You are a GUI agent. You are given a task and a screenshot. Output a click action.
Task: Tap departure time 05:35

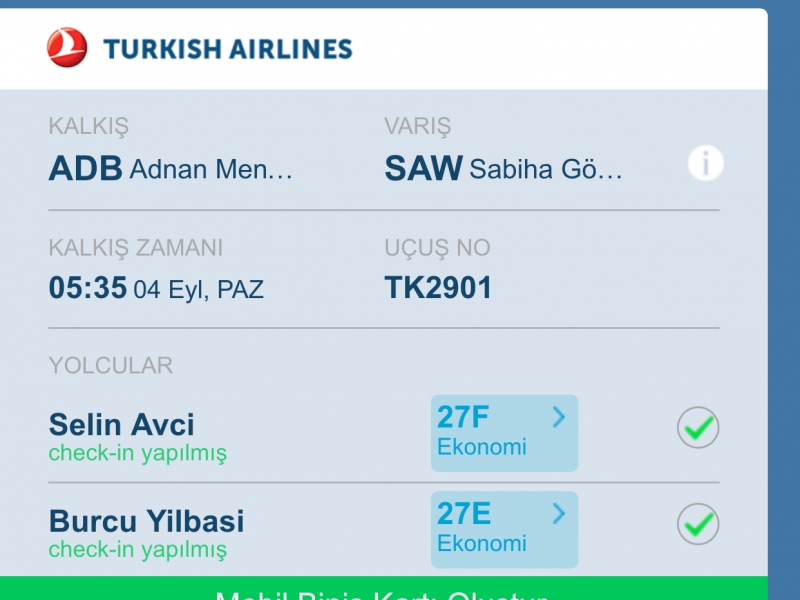88,287
